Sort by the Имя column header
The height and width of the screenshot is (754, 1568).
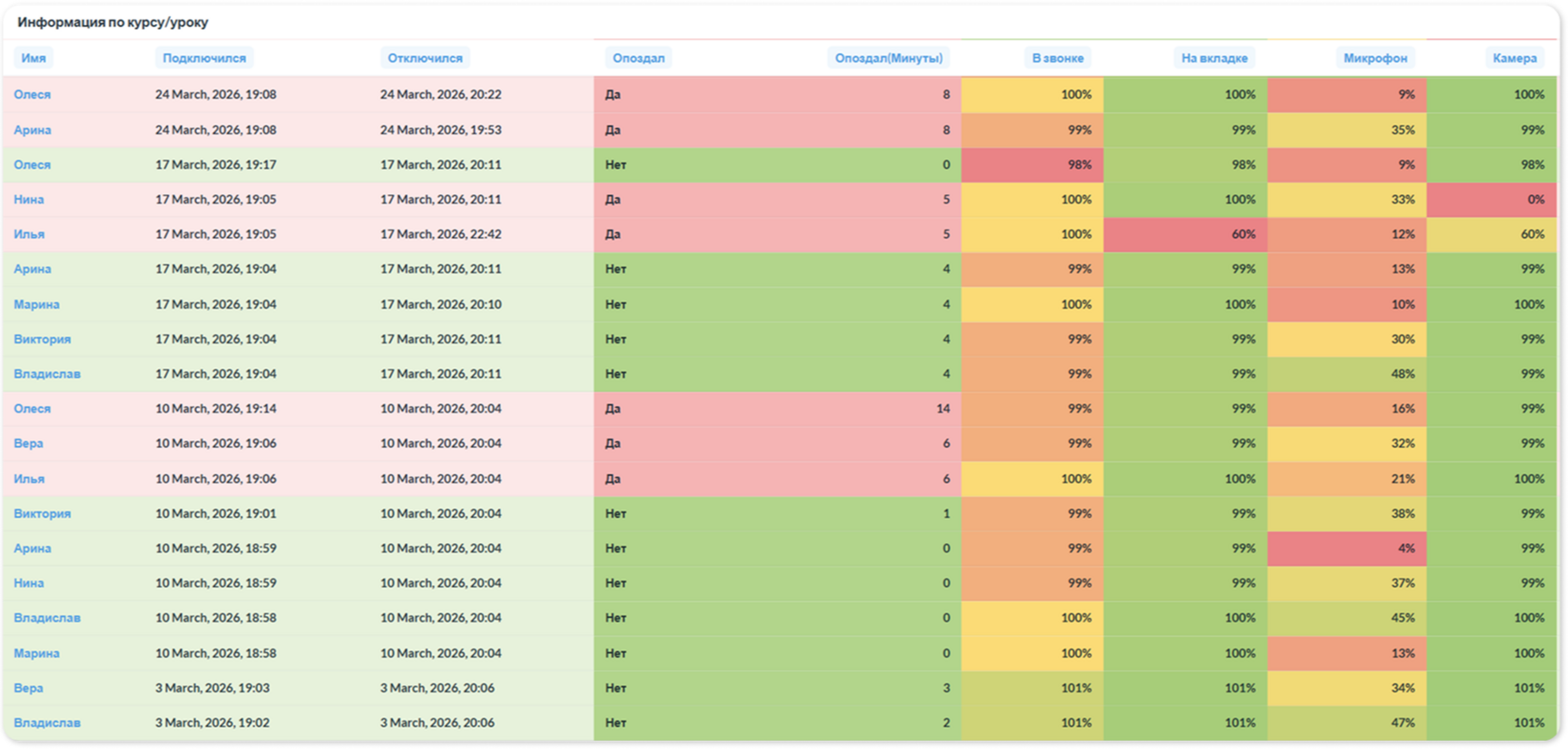tap(34, 58)
